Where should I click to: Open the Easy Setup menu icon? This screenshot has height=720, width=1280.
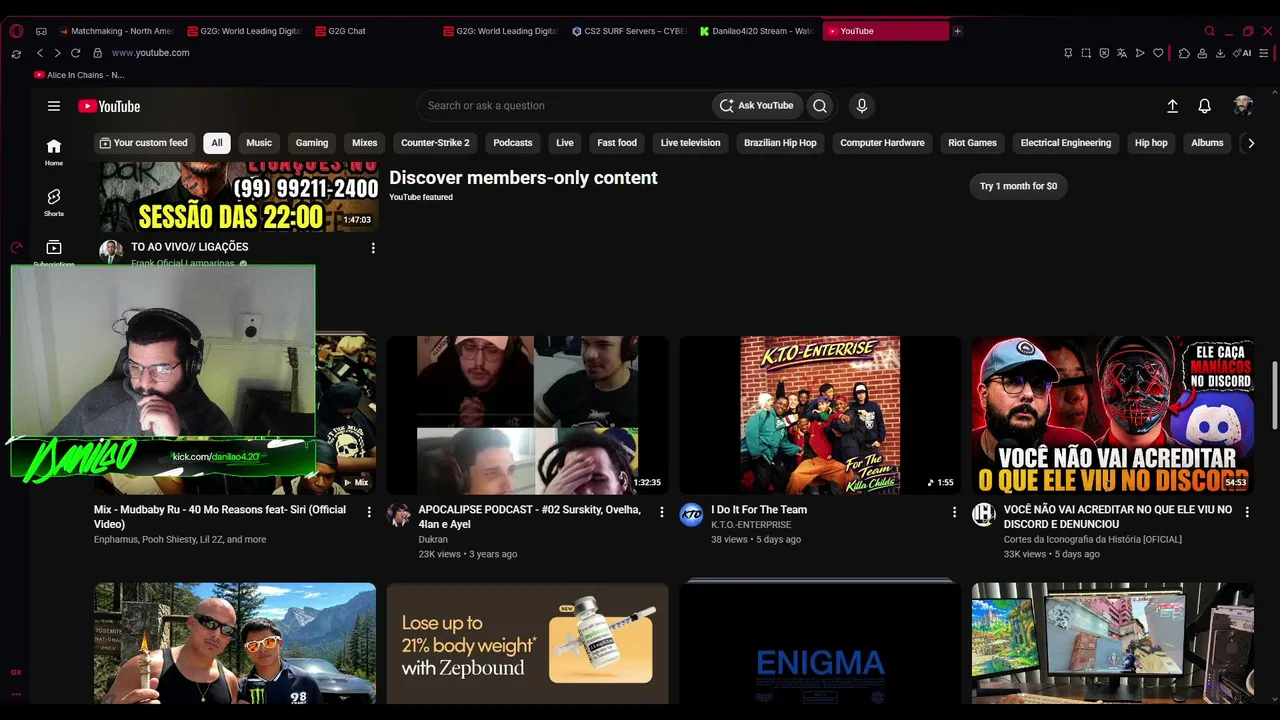tap(1266, 53)
